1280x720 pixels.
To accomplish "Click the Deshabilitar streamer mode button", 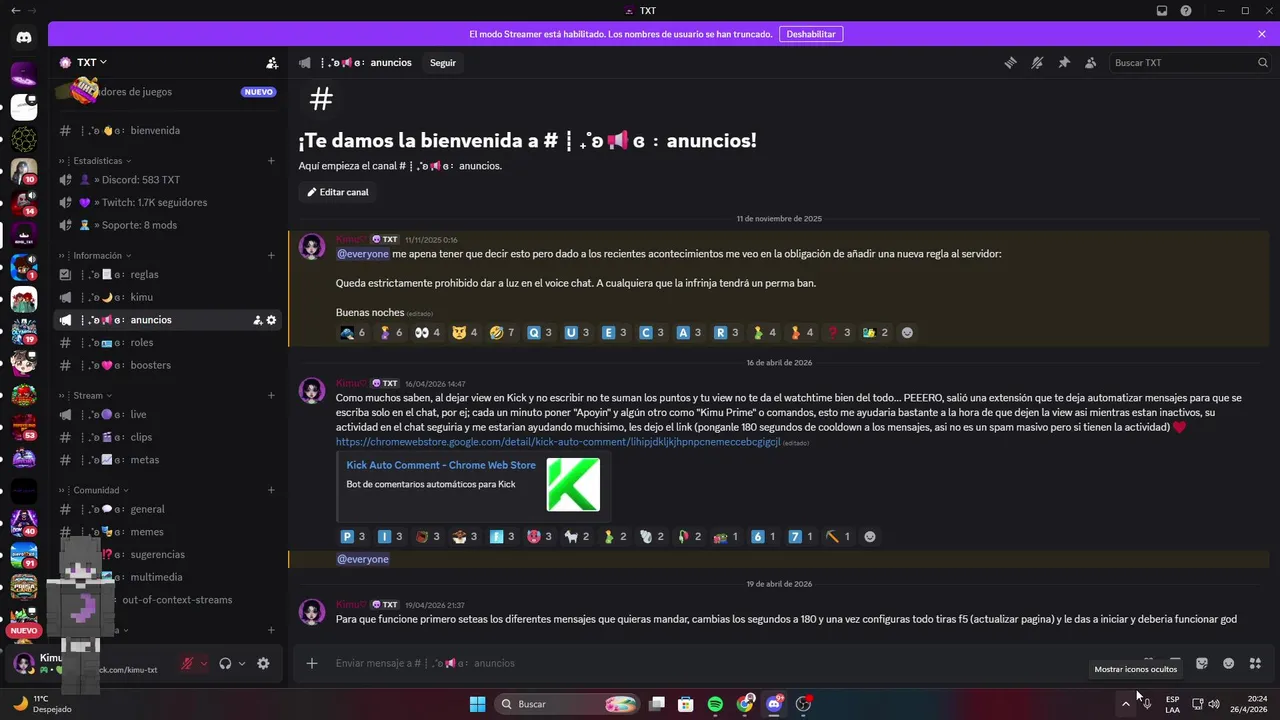I will click(811, 34).
